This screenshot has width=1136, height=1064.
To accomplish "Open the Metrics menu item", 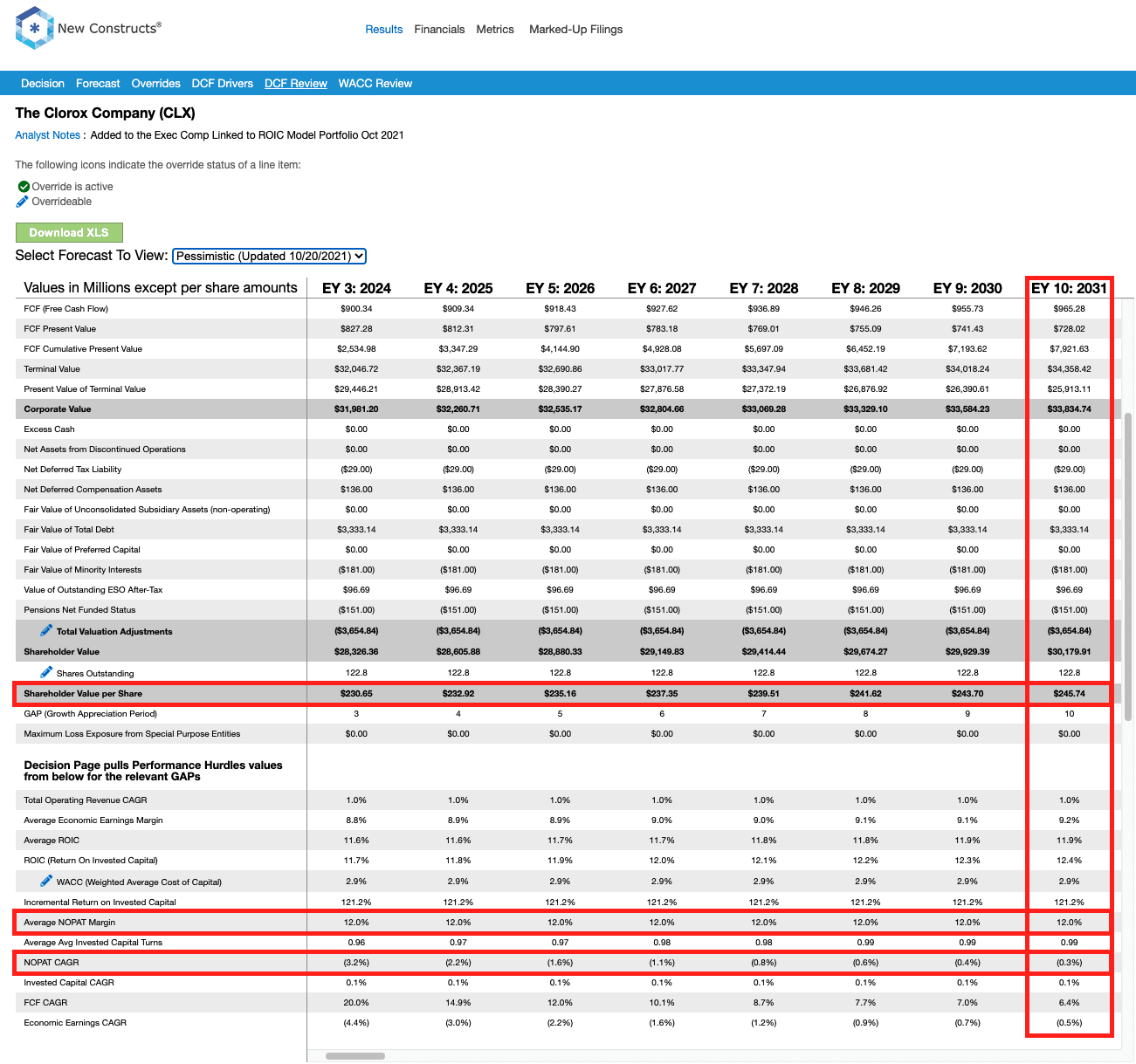I will [495, 30].
